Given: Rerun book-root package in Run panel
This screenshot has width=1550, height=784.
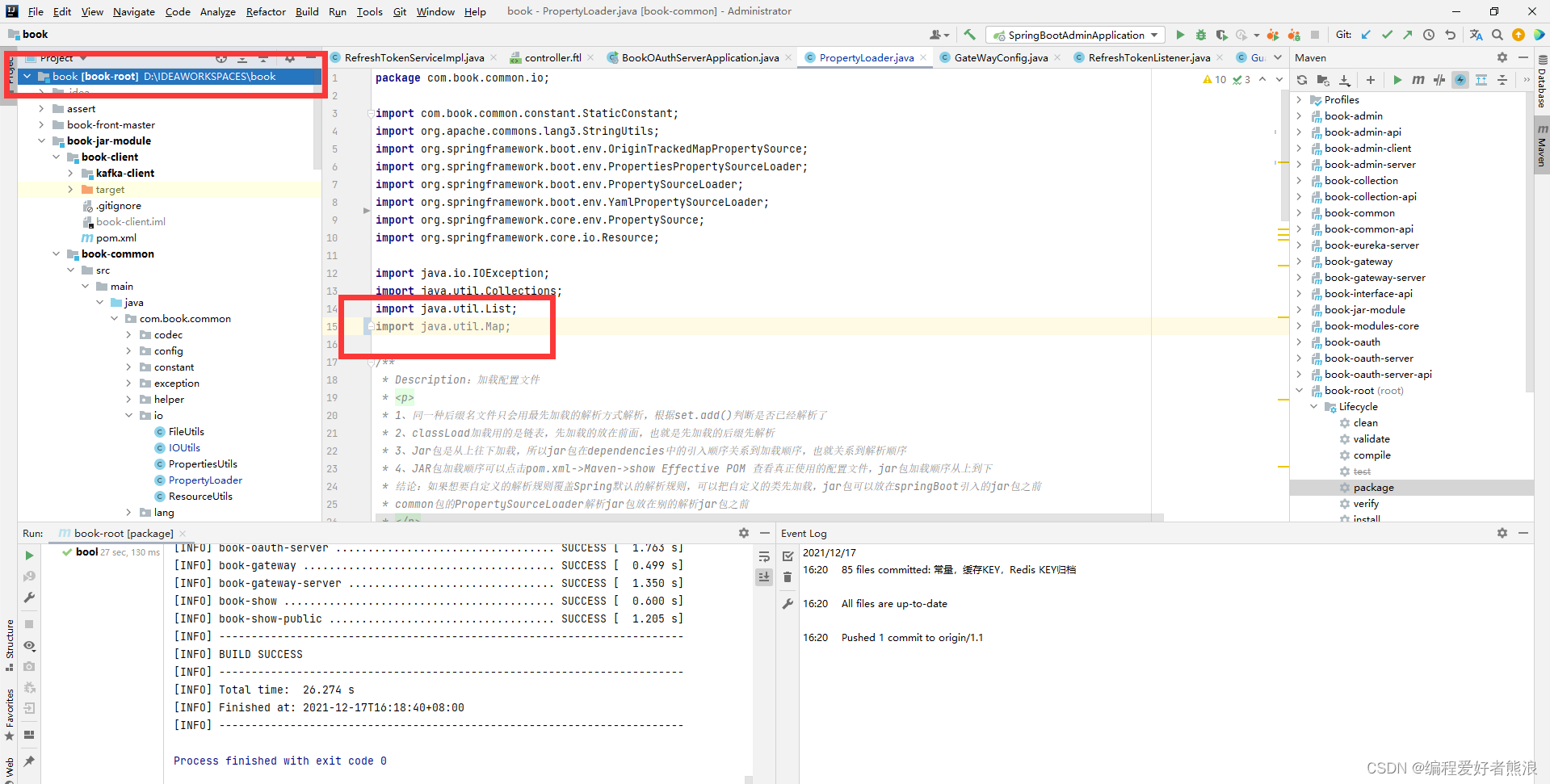Looking at the screenshot, I should pos(30,556).
